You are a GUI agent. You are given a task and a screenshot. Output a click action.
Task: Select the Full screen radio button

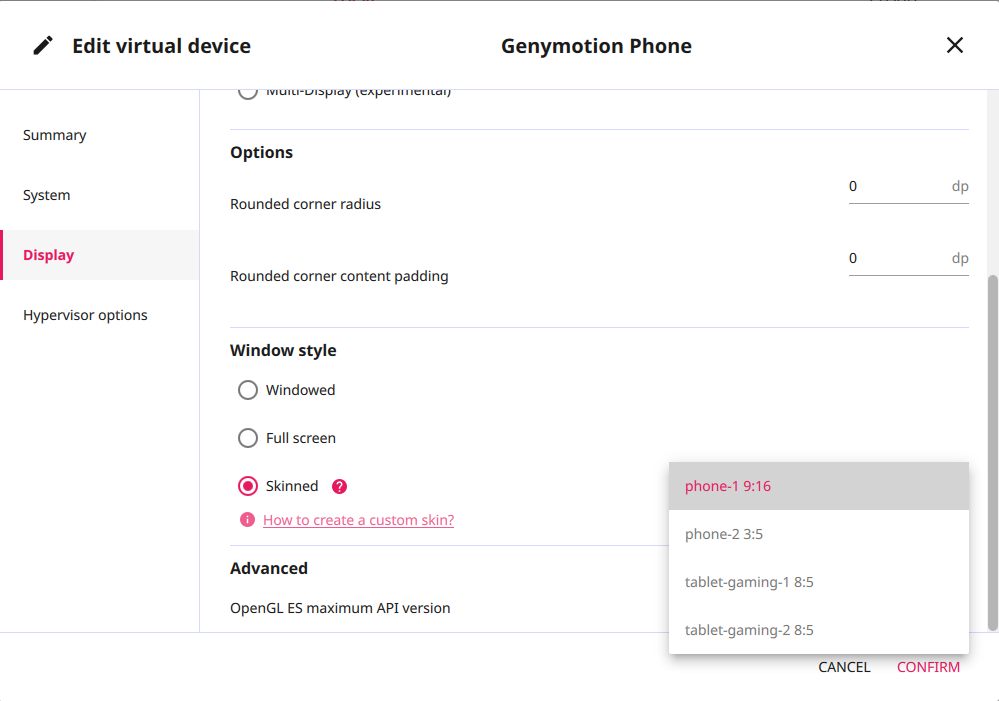click(x=248, y=438)
